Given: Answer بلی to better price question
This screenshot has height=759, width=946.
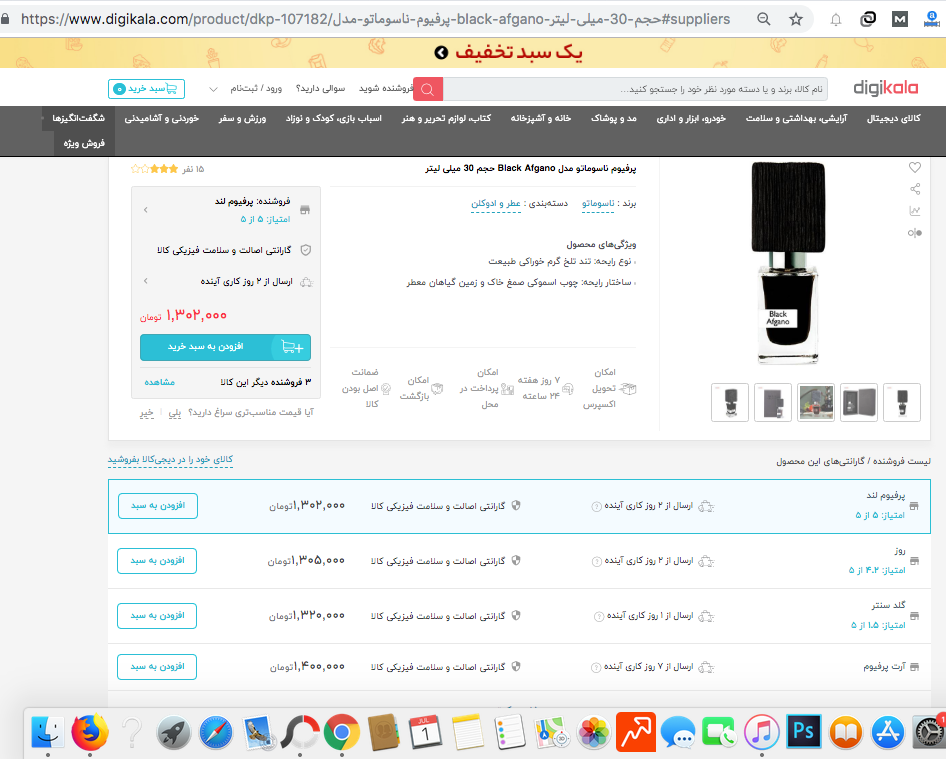Looking at the screenshot, I should point(174,413).
